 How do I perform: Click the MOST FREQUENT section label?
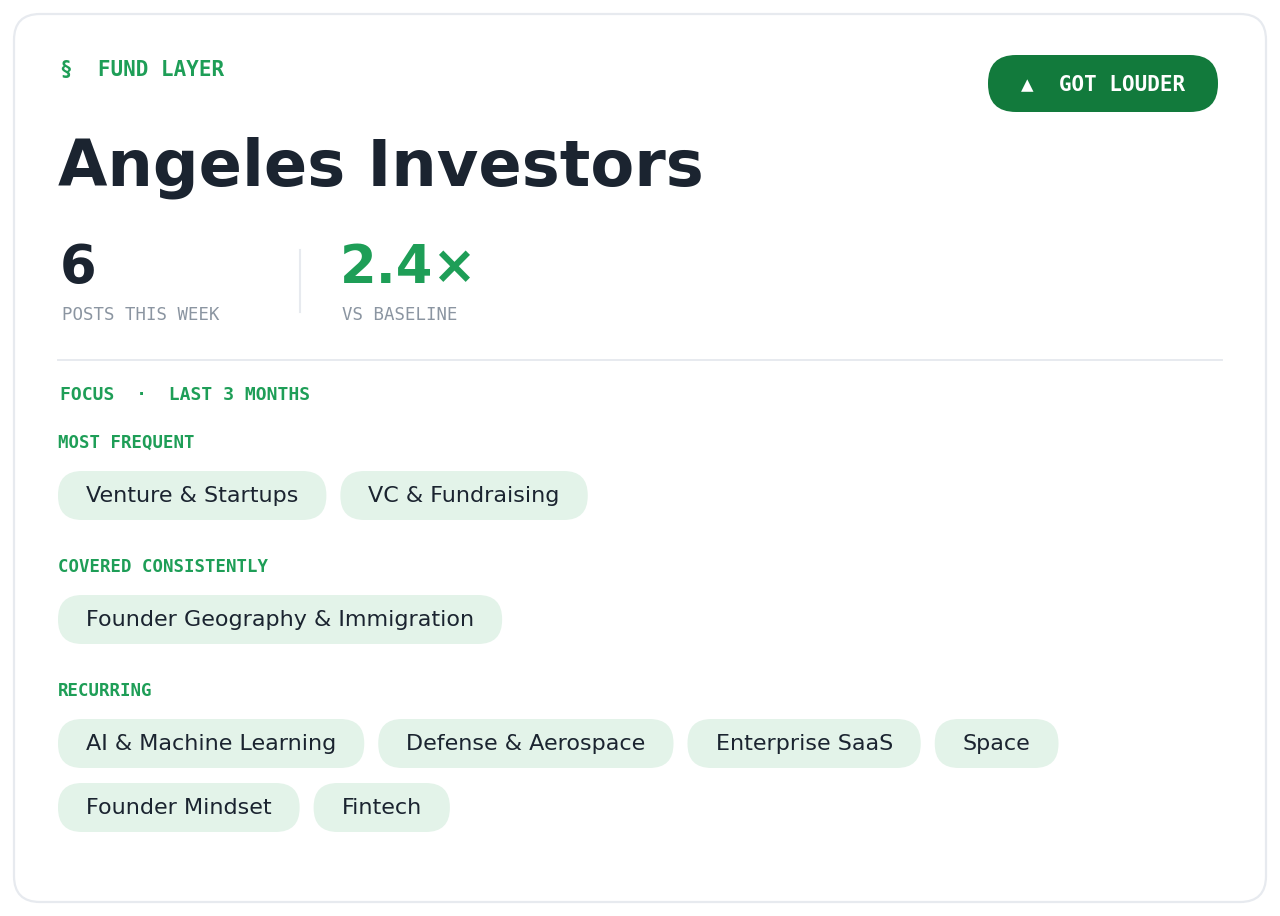(126, 442)
